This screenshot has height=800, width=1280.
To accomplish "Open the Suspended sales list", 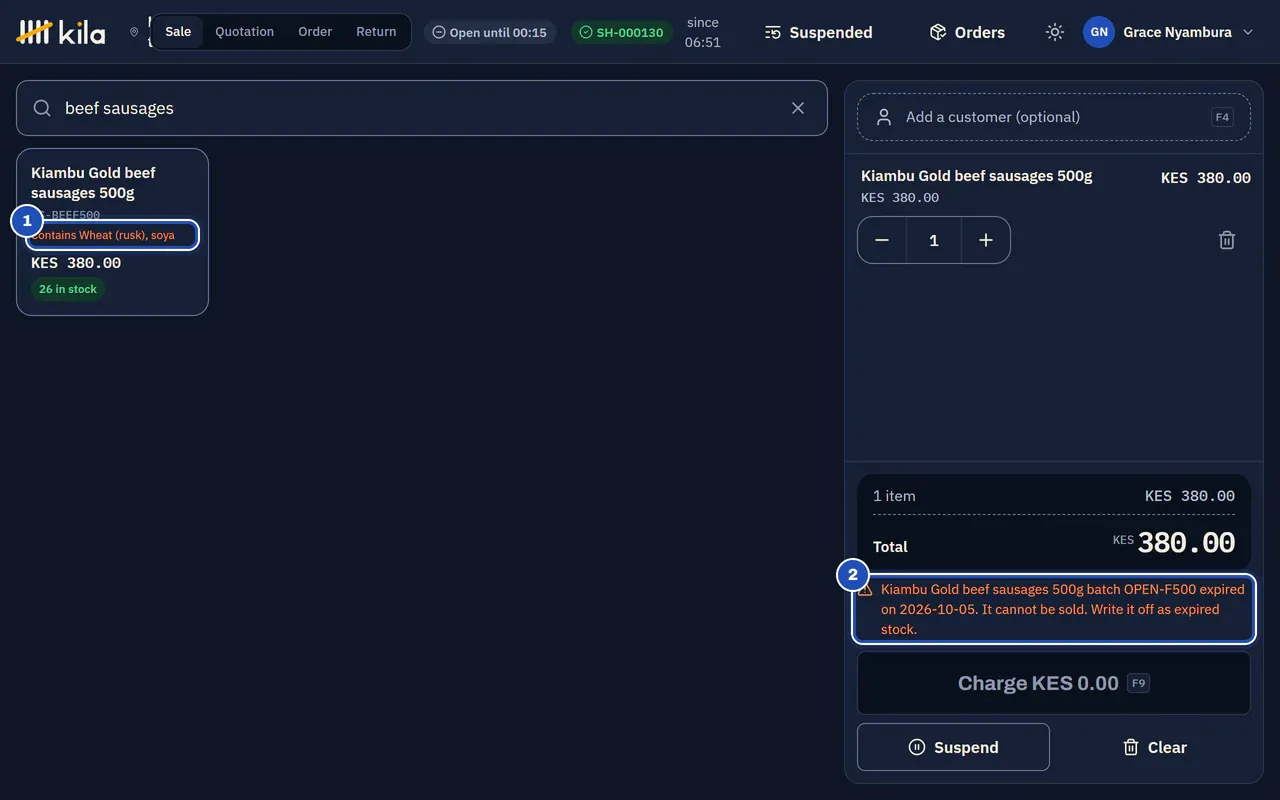I will click(818, 32).
